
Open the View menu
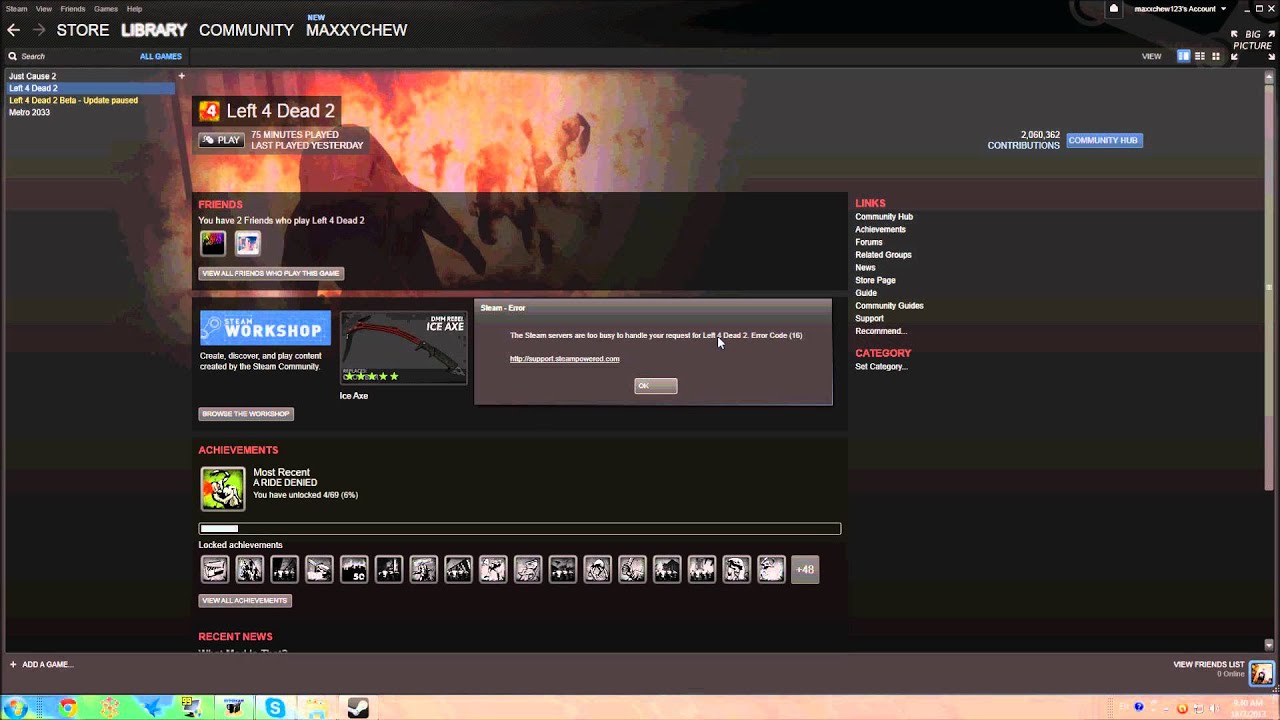[x=44, y=9]
